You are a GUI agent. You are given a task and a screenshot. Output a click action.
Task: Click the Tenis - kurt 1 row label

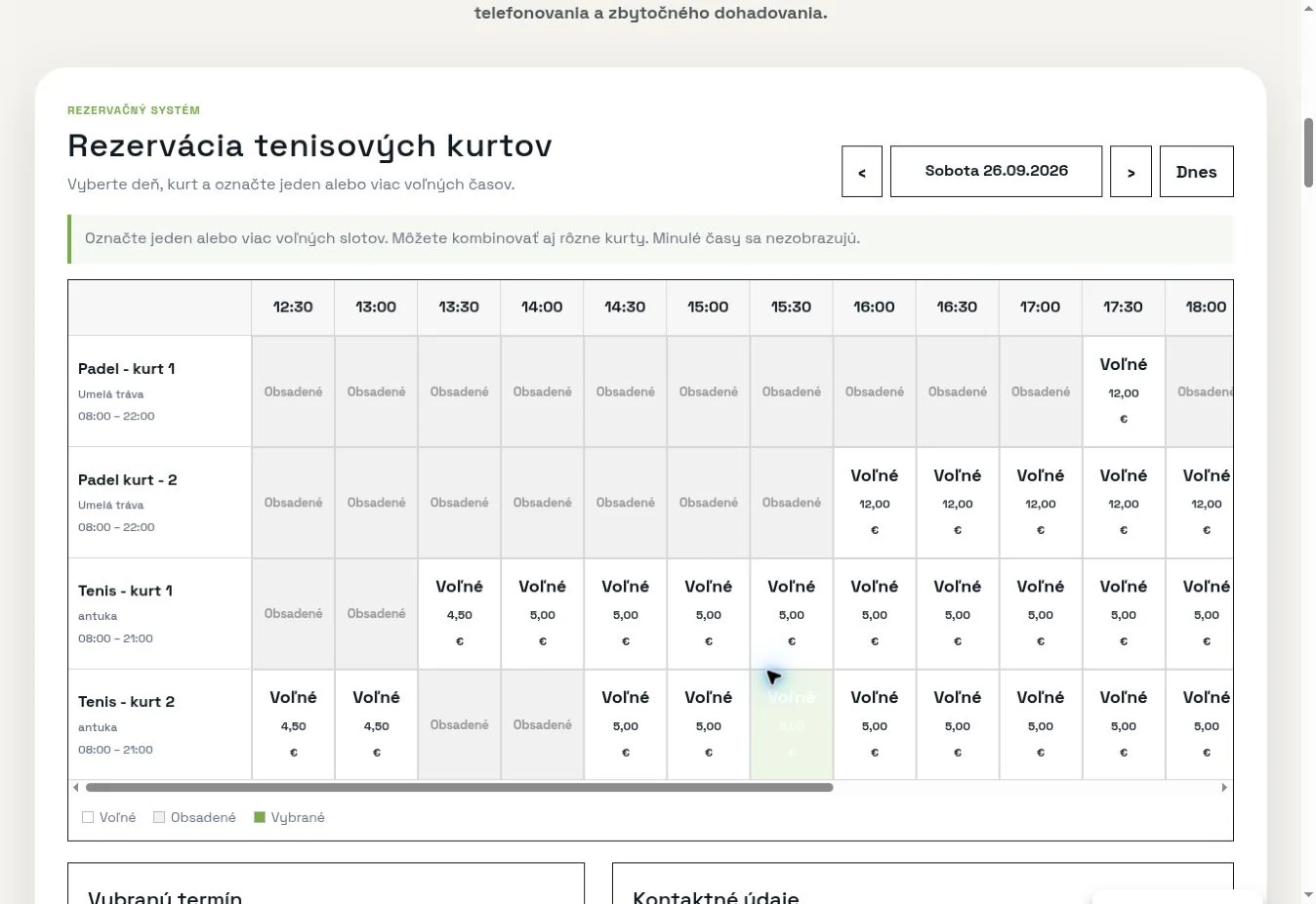click(x=160, y=614)
